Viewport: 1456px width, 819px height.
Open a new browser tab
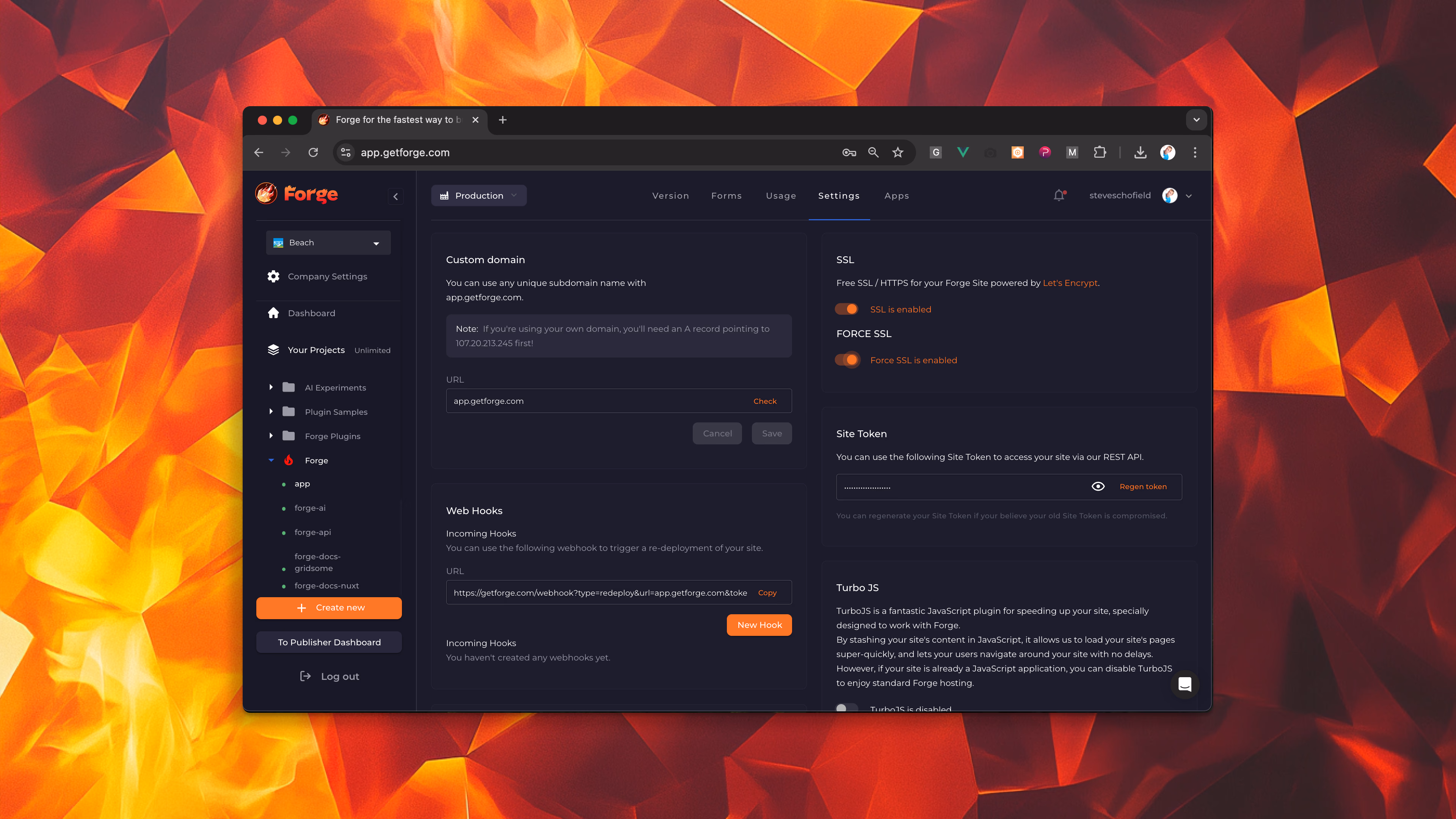point(502,120)
